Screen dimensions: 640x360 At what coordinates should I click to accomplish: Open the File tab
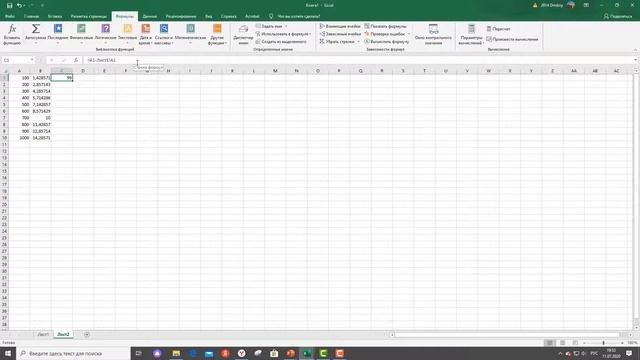click(x=10, y=16)
